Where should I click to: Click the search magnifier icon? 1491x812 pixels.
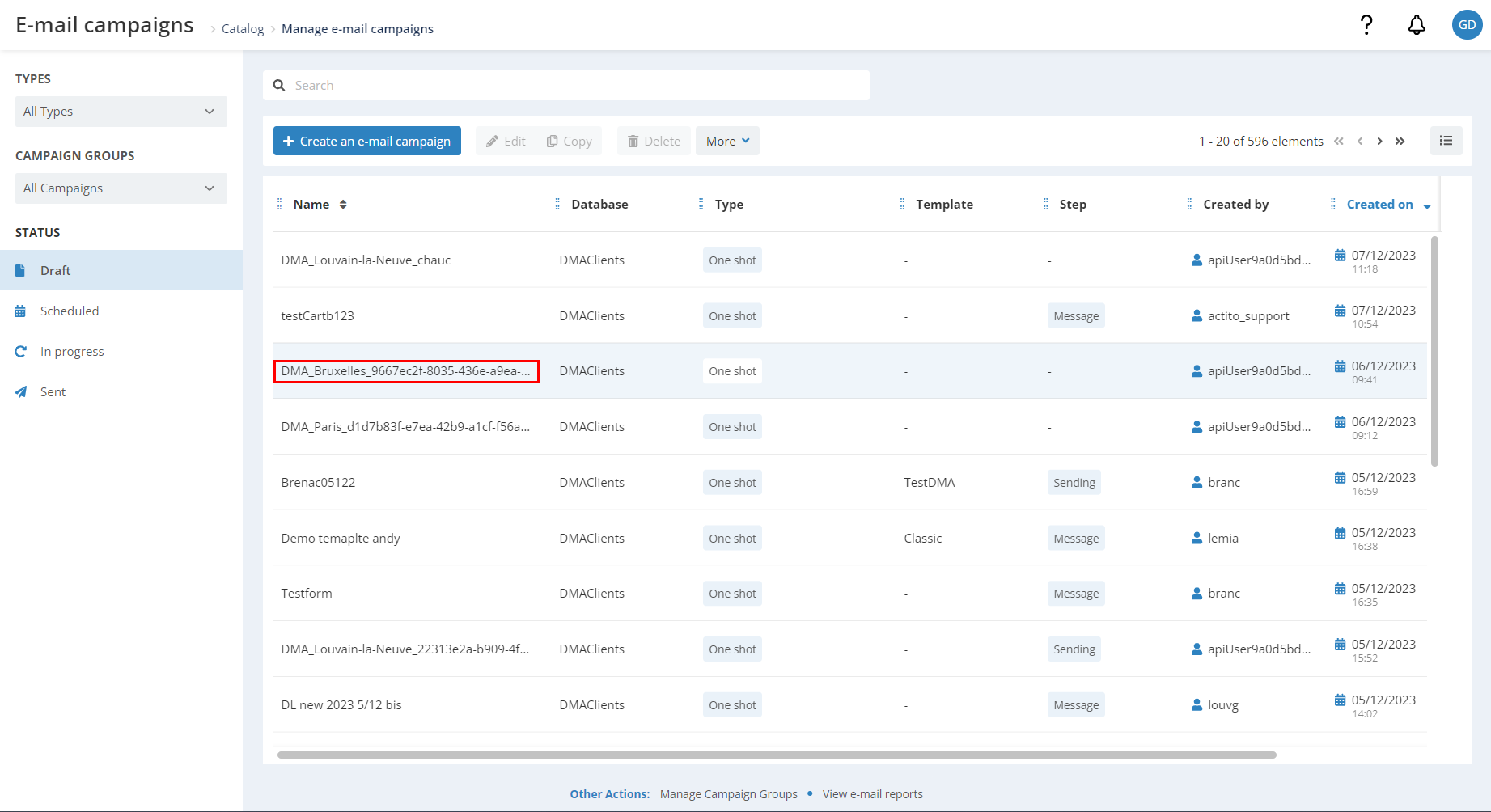click(279, 85)
